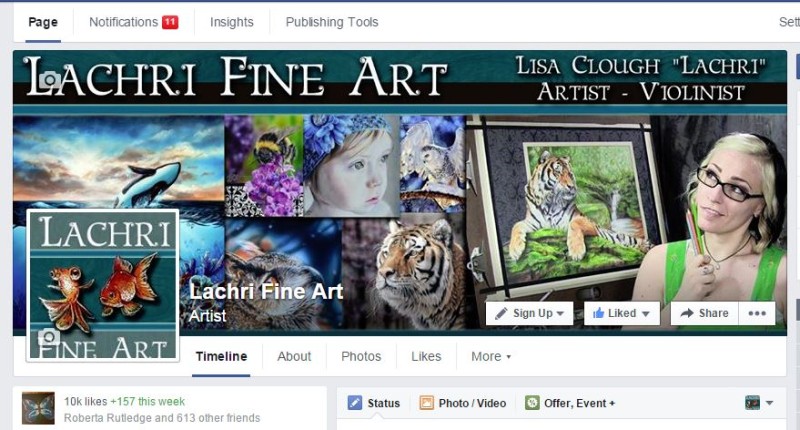Click the Offer, Event + icon
The height and width of the screenshot is (430, 800).
pyautogui.click(x=532, y=403)
